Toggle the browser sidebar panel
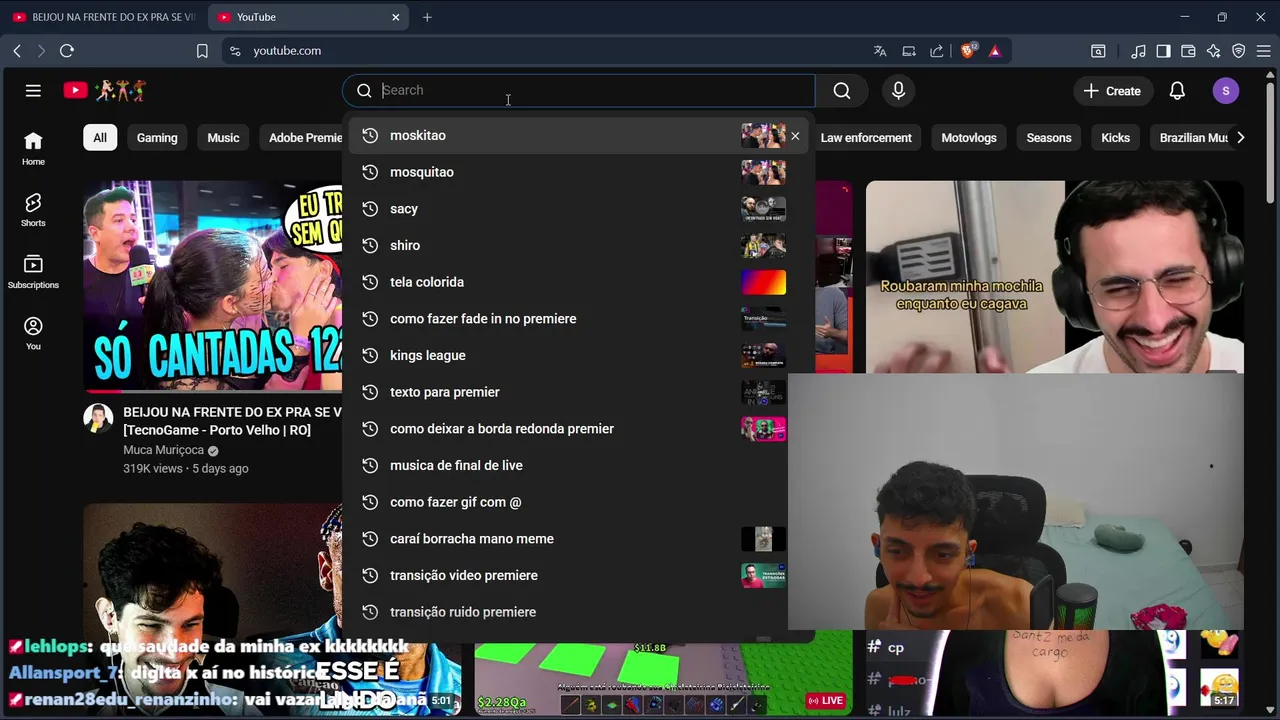Image resolution: width=1280 pixels, height=720 pixels. (x=1163, y=51)
